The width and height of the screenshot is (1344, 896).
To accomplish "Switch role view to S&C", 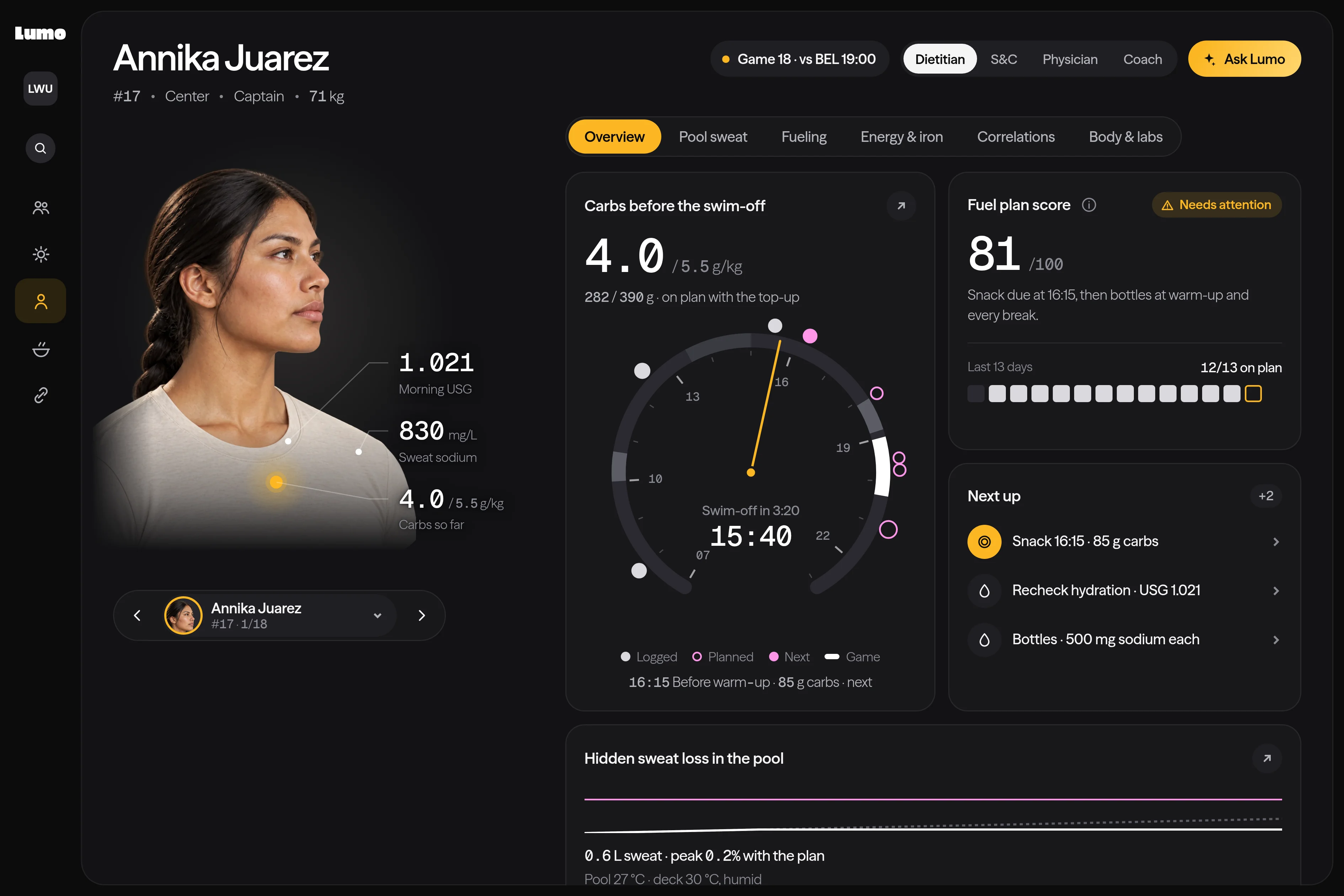I will 1003,59.
